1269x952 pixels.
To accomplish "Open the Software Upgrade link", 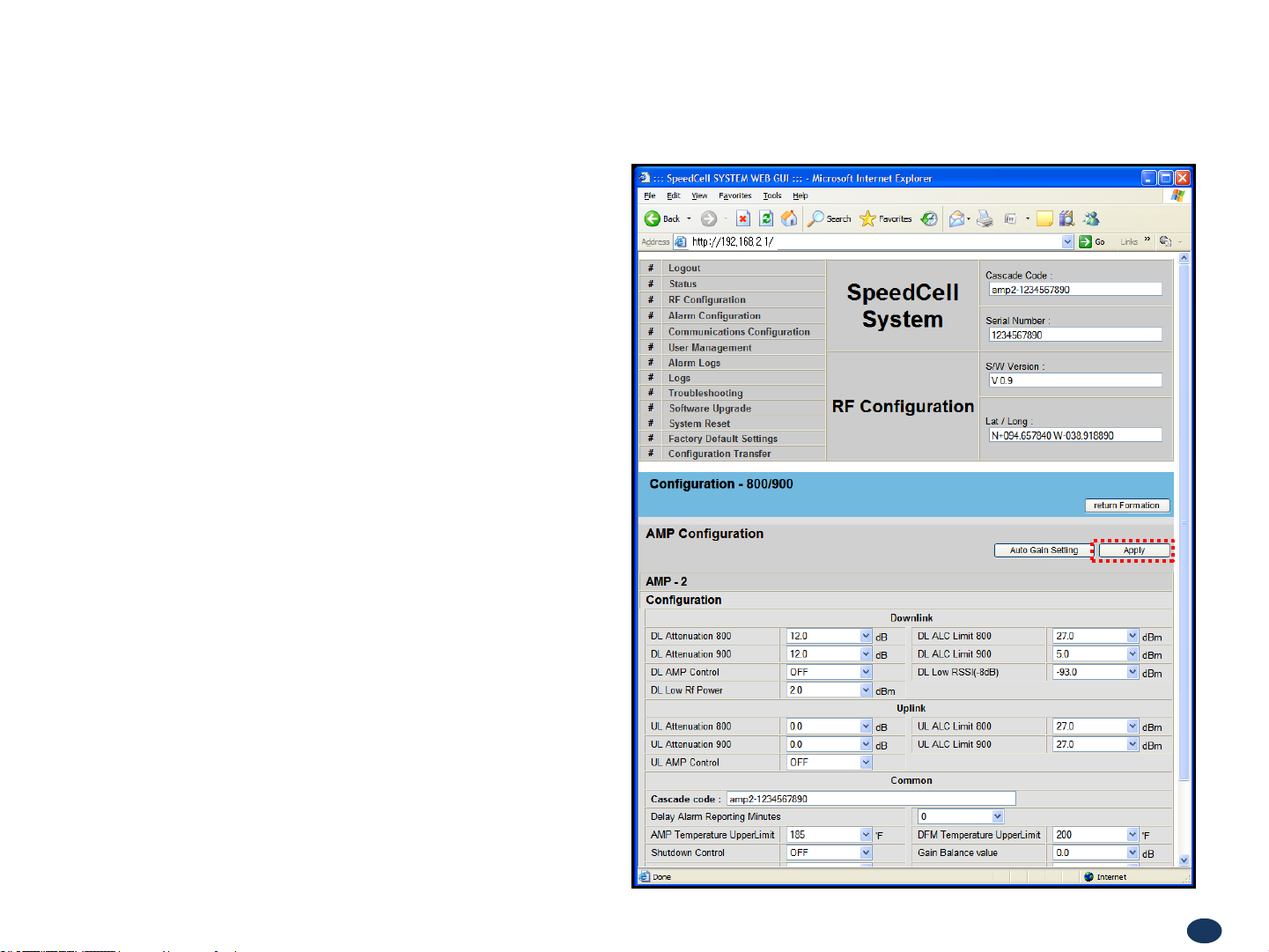I will pos(710,409).
